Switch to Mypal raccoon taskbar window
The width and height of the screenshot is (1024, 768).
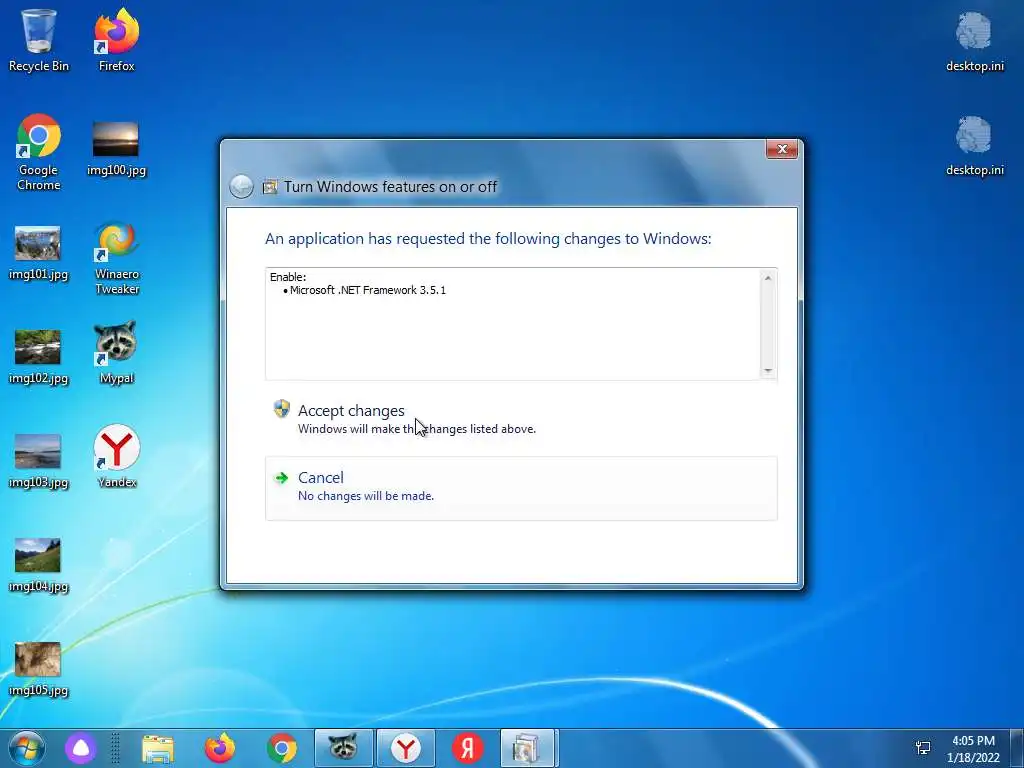point(344,748)
